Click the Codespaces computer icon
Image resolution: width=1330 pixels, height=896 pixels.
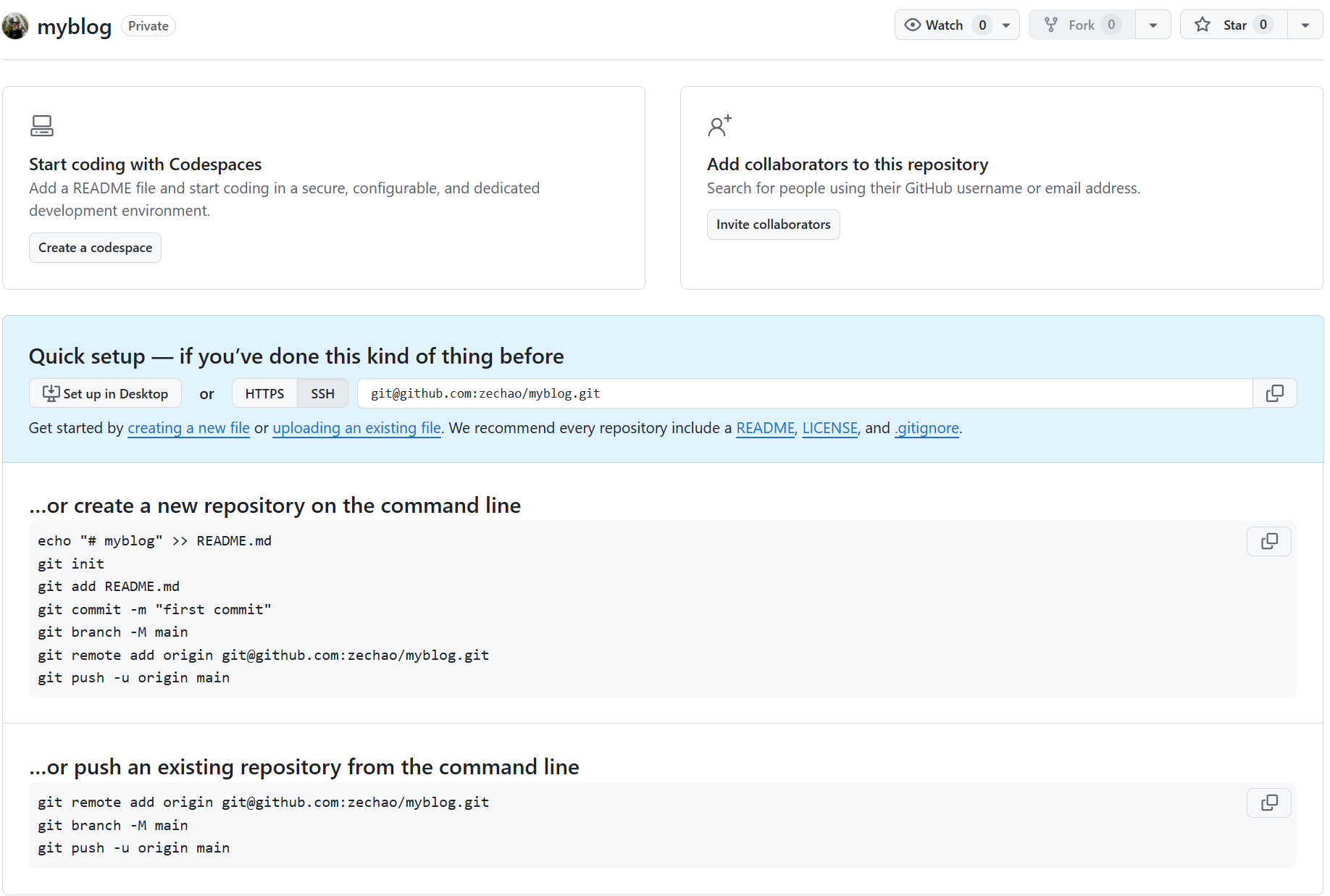click(42, 126)
